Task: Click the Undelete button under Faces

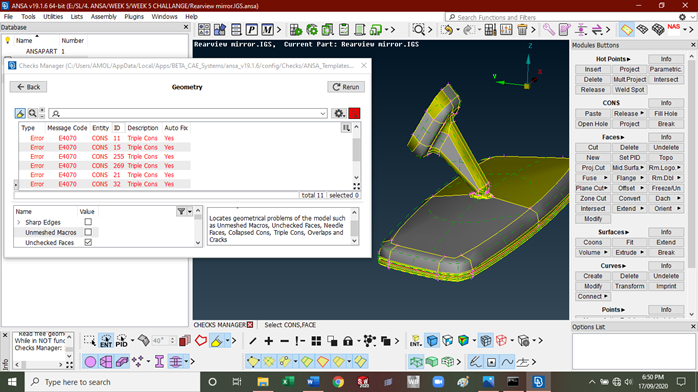Action: coord(666,147)
